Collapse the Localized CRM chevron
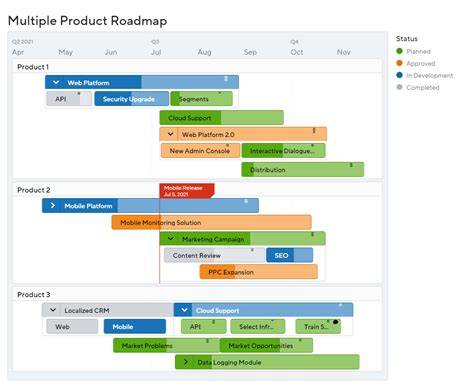 (53, 310)
